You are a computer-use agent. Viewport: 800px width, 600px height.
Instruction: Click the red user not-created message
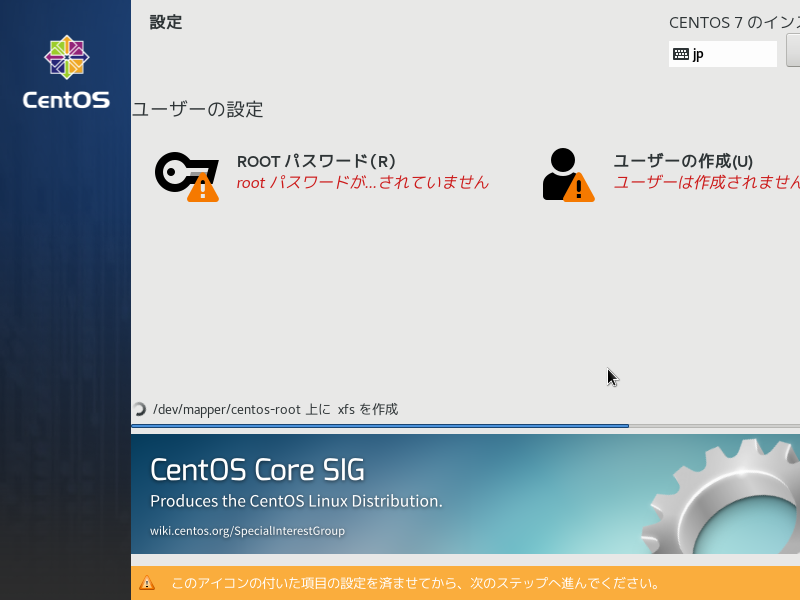(706, 183)
